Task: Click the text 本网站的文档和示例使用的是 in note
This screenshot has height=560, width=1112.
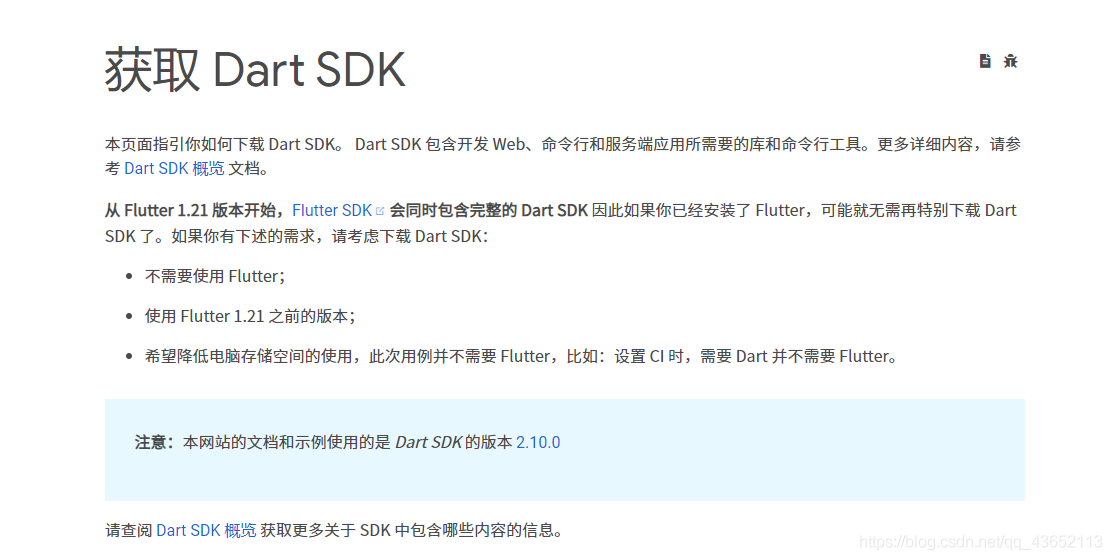Action: point(286,442)
